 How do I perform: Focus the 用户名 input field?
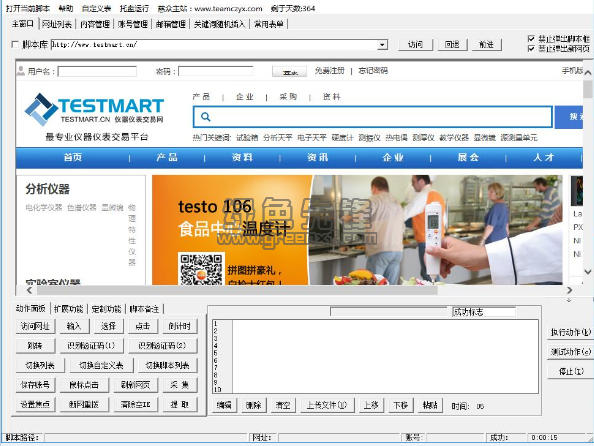point(97,71)
